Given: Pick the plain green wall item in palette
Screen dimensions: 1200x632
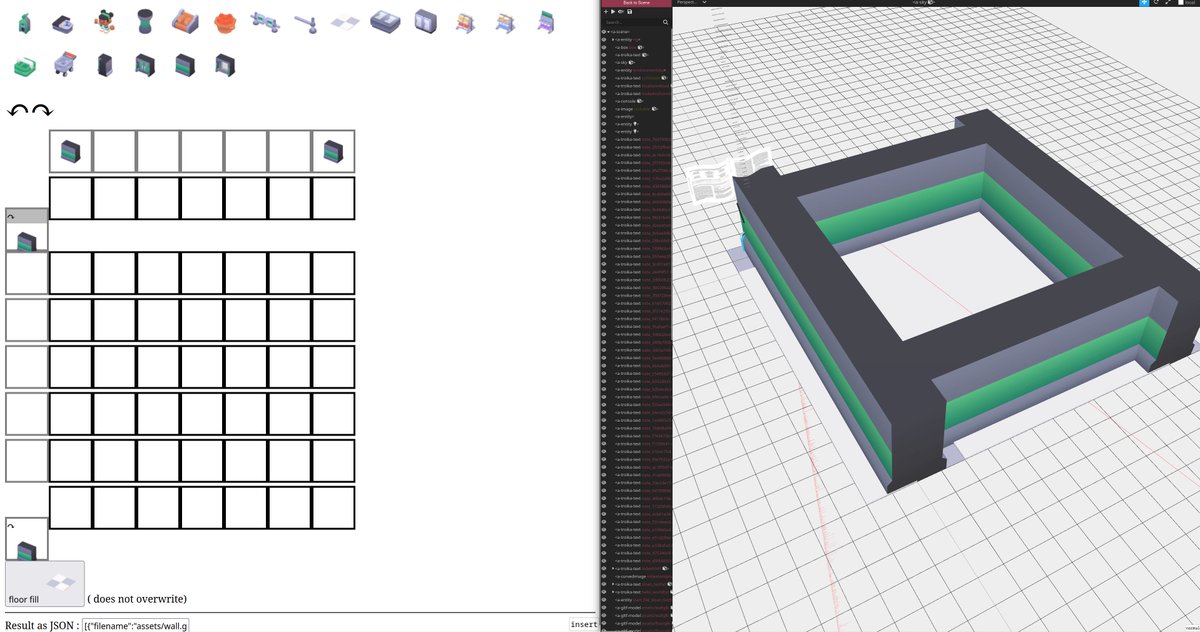Looking at the screenshot, I should click(x=186, y=65).
